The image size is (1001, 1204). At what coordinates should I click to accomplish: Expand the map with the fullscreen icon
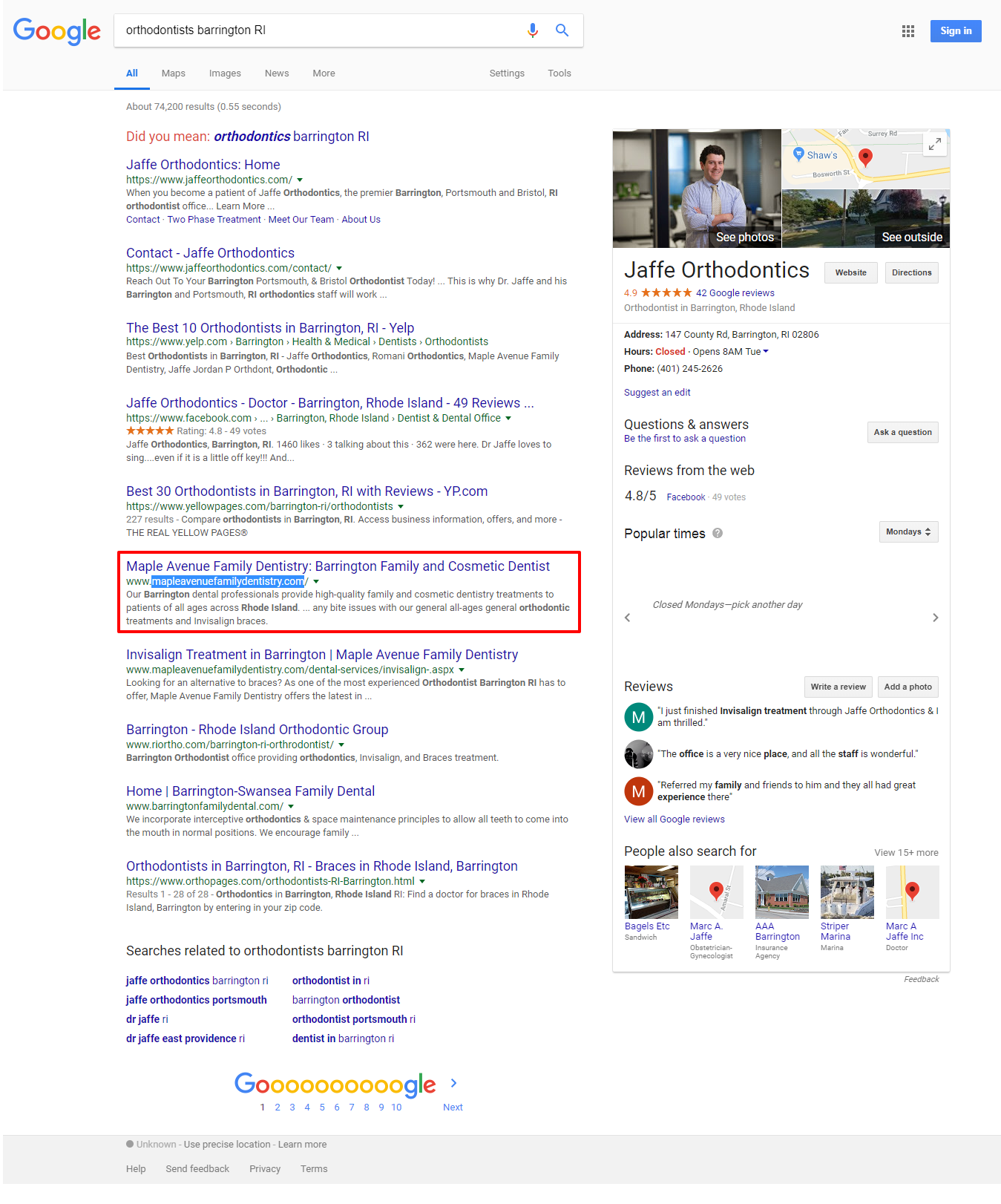[x=935, y=144]
